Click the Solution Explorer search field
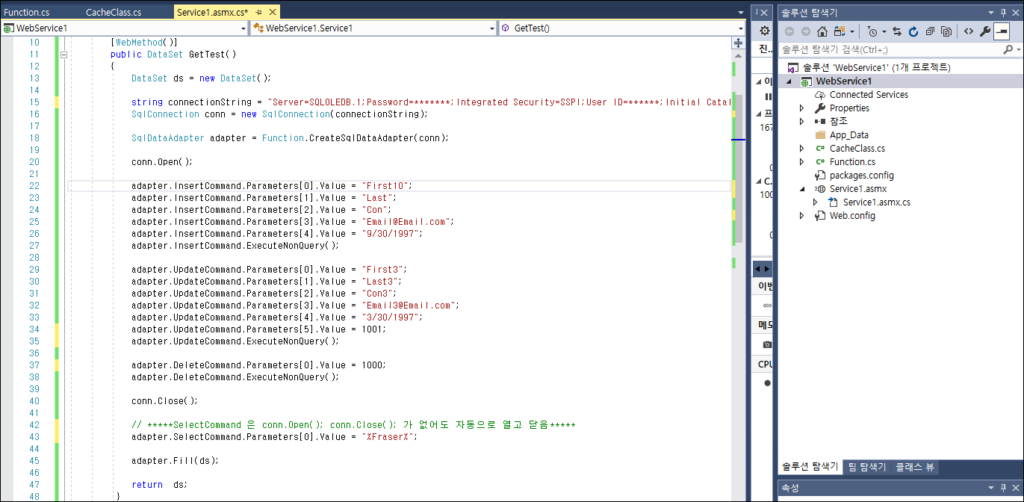The height and width of the screenshot is (502, 1024). (890, 48)
